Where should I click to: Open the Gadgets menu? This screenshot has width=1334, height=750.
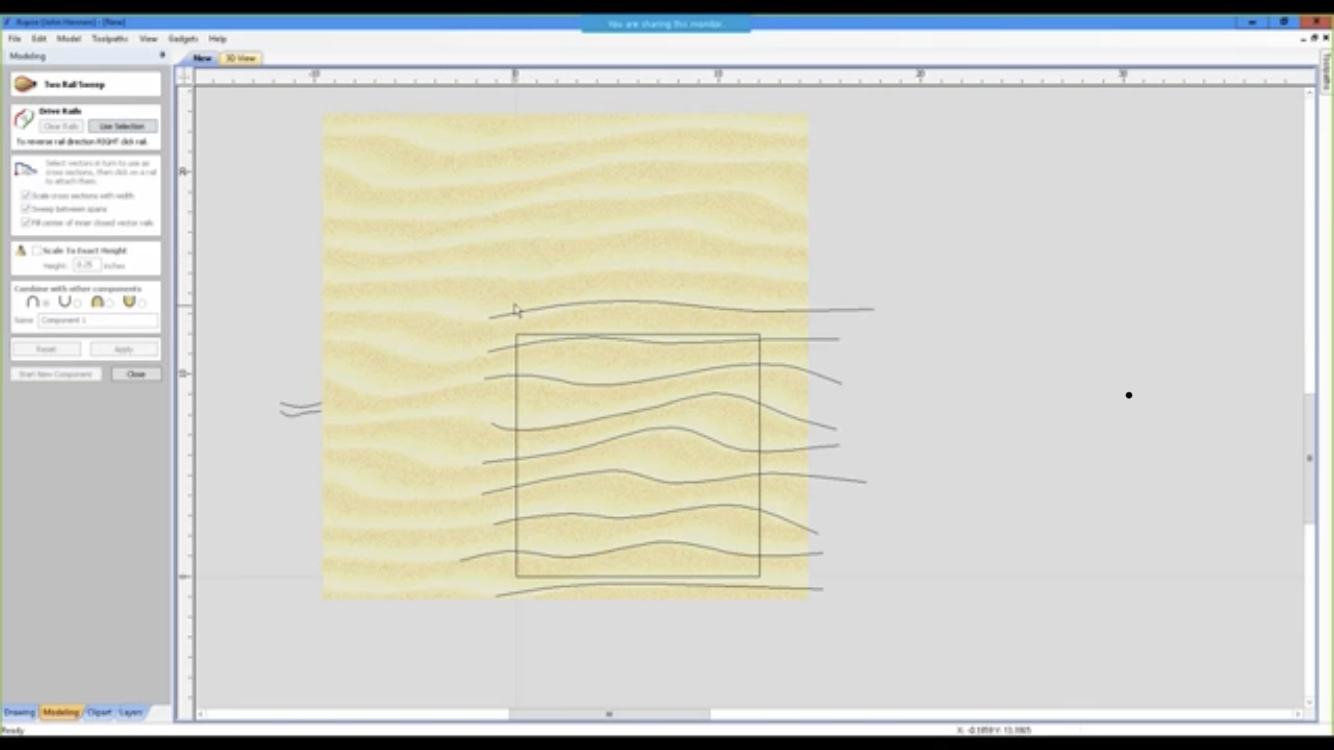click(x=183, y=39)
